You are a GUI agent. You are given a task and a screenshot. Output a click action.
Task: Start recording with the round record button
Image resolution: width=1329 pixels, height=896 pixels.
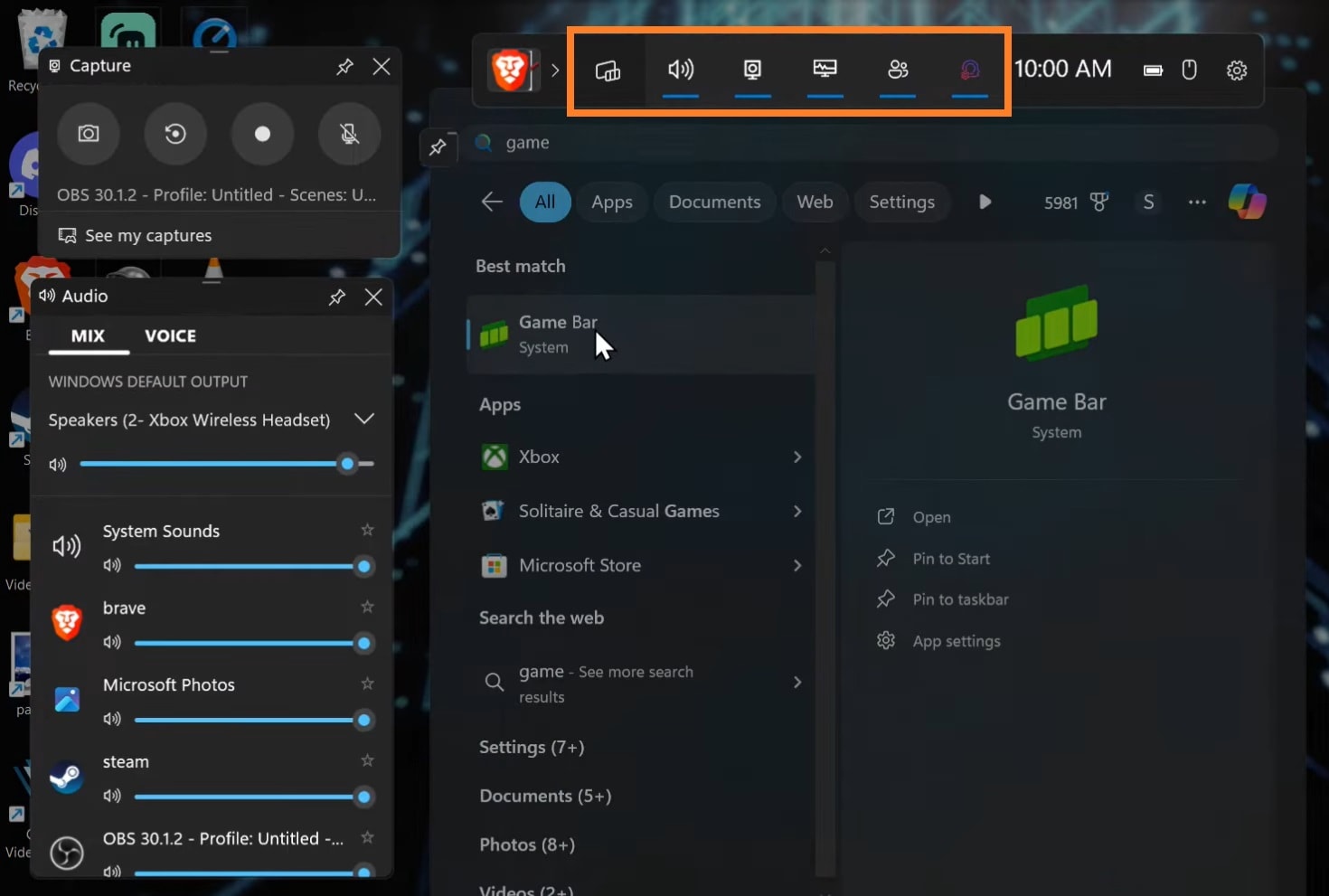coord(262,134)
